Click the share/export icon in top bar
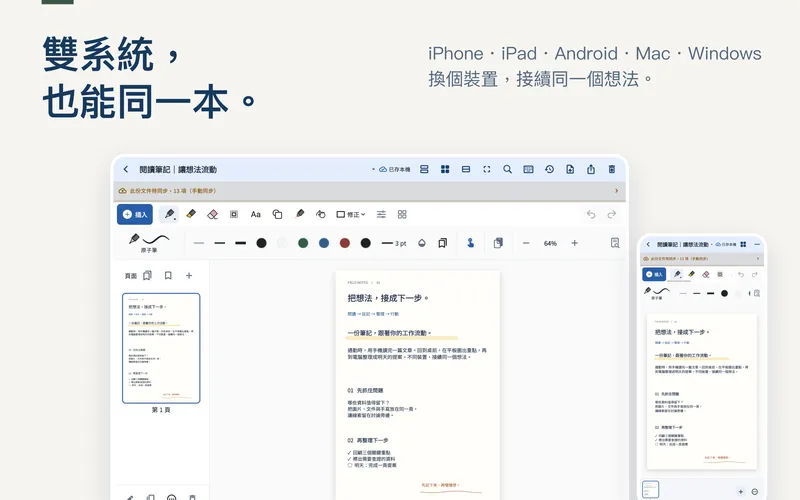This screenshot has height=500, width=800. click(x=591, y=169)
